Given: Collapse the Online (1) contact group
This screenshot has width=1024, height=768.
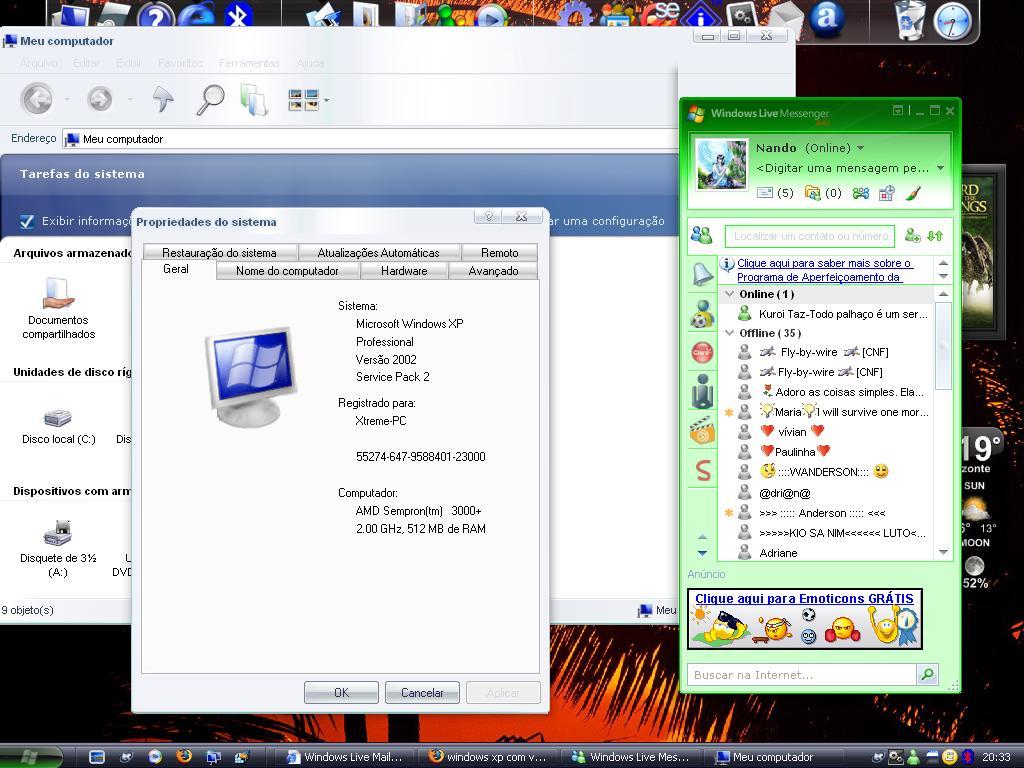Looking at the screenshot, I should point(729,294).
